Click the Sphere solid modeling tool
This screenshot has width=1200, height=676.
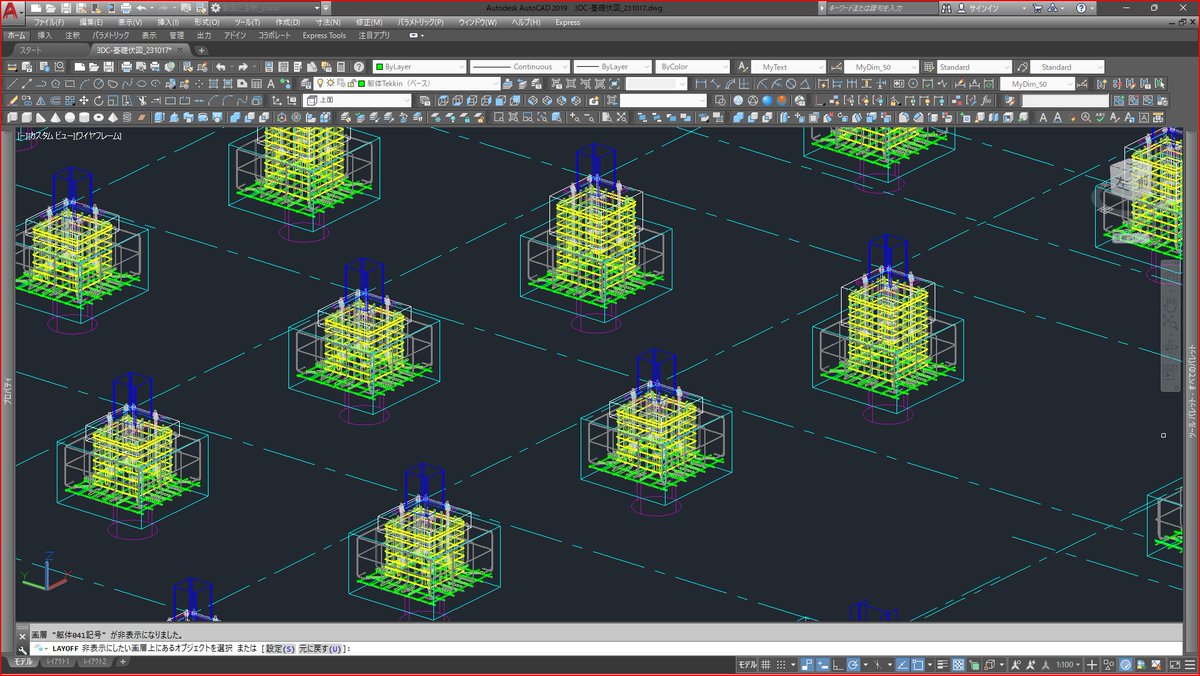tap(70, 117)
